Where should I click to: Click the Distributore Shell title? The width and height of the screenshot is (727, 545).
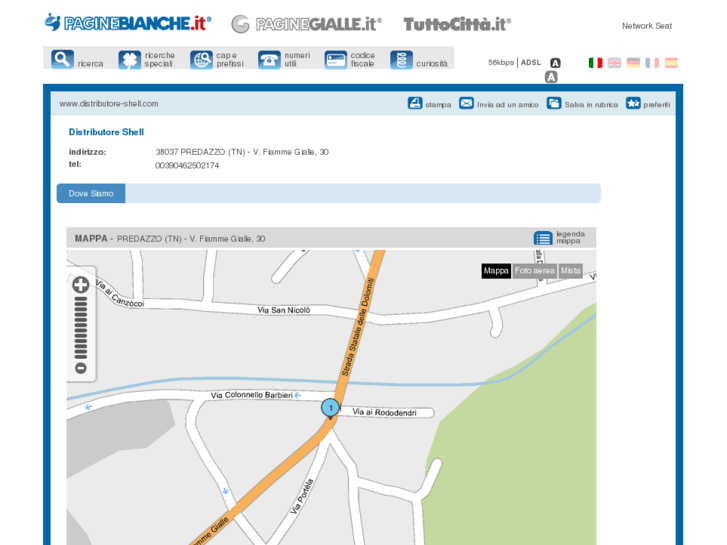(106, 132)
